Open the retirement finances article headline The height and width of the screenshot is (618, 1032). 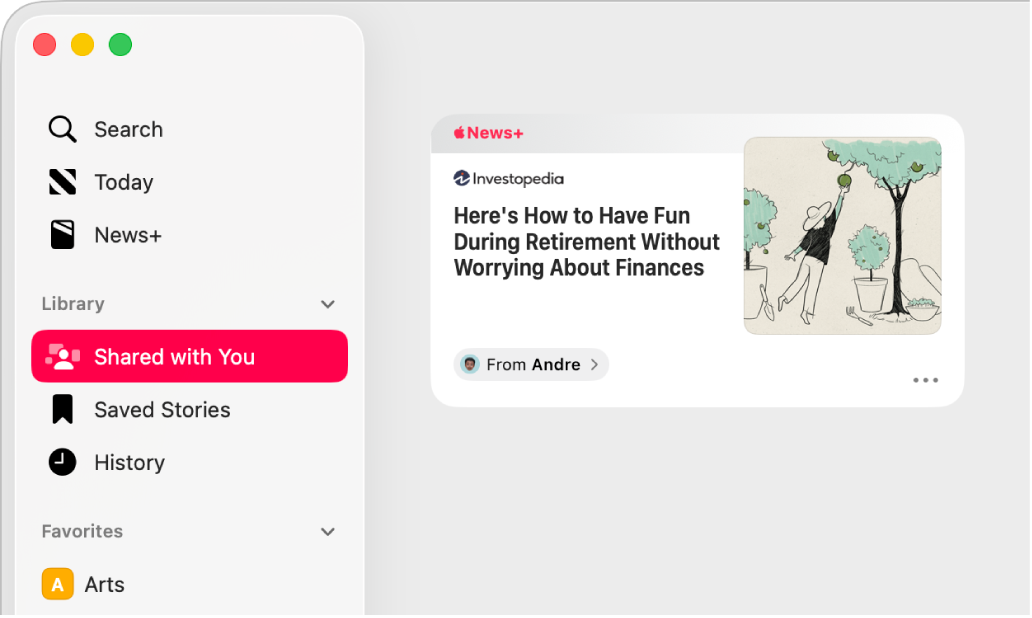(x=586, y=242)
